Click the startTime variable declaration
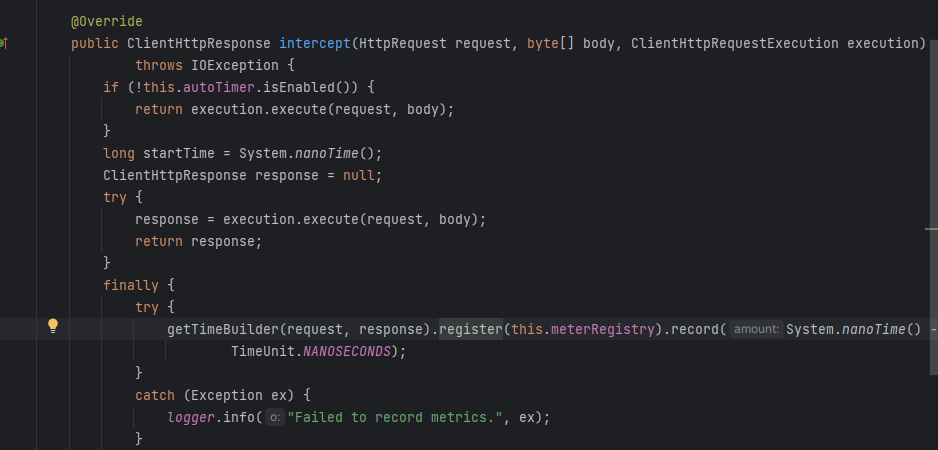This screenshot has width=938, height=450. [x=178, y=153]
